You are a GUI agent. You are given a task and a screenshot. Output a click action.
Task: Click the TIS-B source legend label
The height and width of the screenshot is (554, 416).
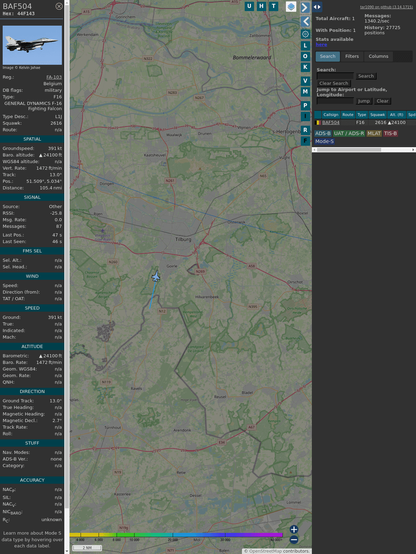(x=390, y=133)
